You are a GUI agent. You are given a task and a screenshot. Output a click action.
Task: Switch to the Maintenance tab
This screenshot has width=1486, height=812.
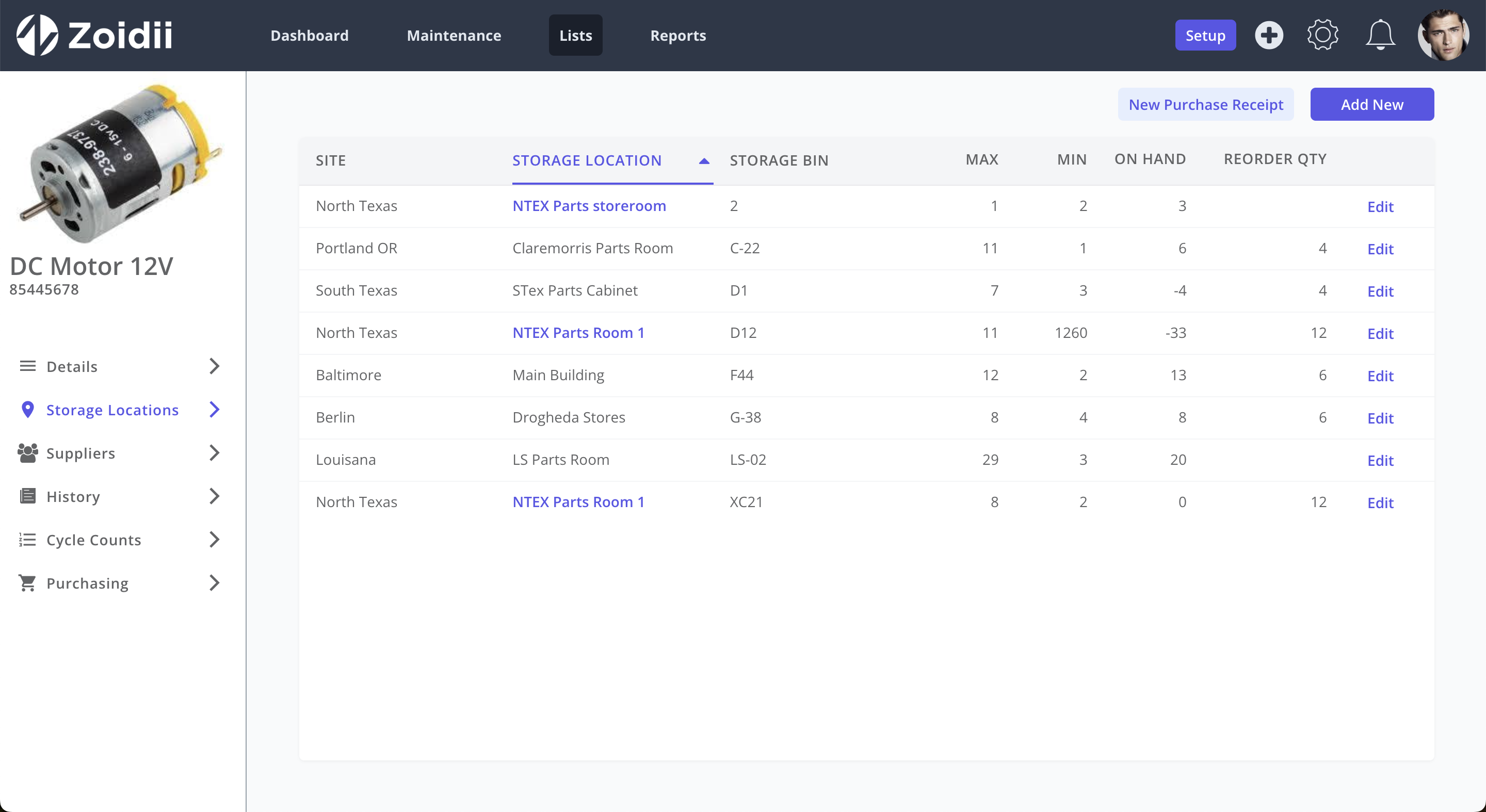pos(454,35)
